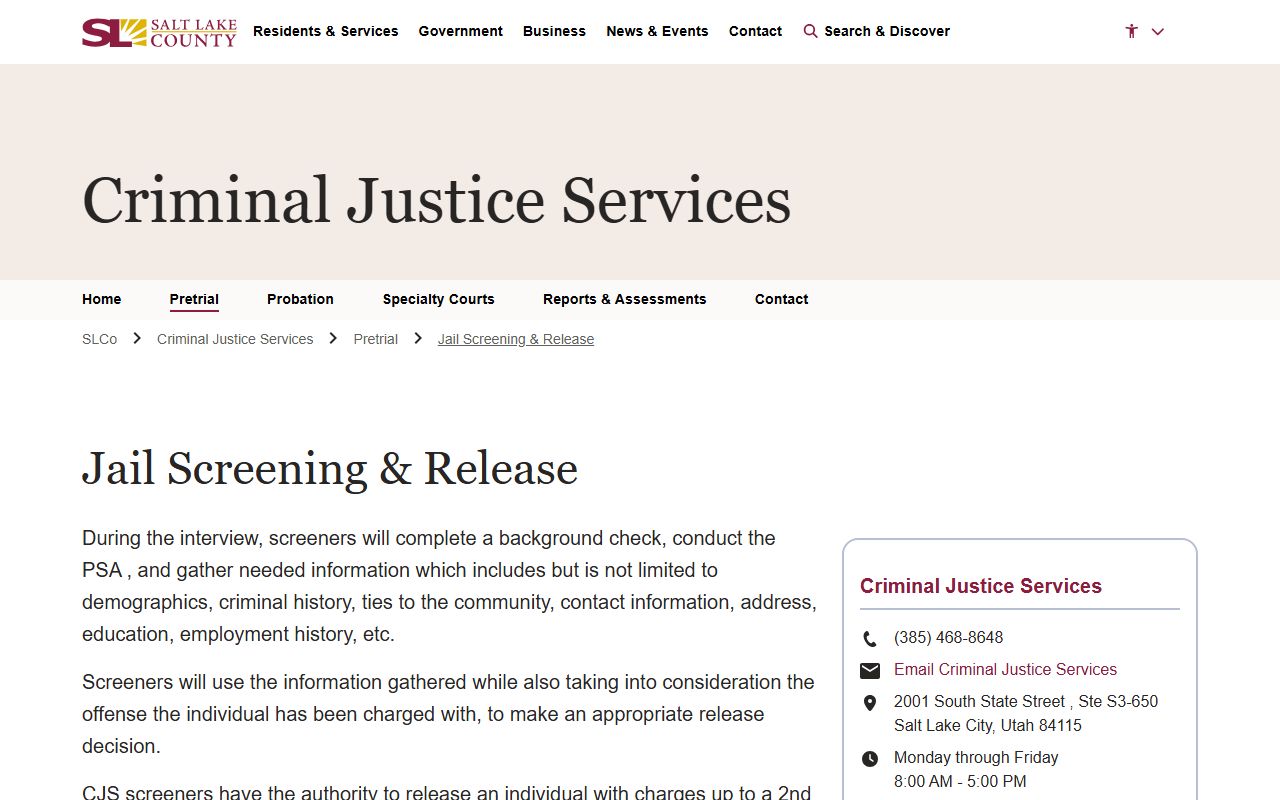Open the Government menu
The width and height of the screenshot is (1280, 800).
461,31
